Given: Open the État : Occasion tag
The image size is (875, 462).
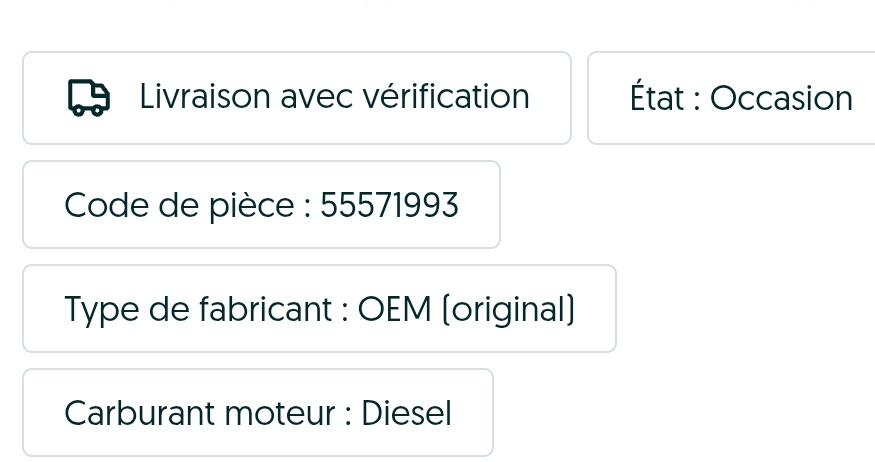Looking at the screenshot, I should coord(732,98).
